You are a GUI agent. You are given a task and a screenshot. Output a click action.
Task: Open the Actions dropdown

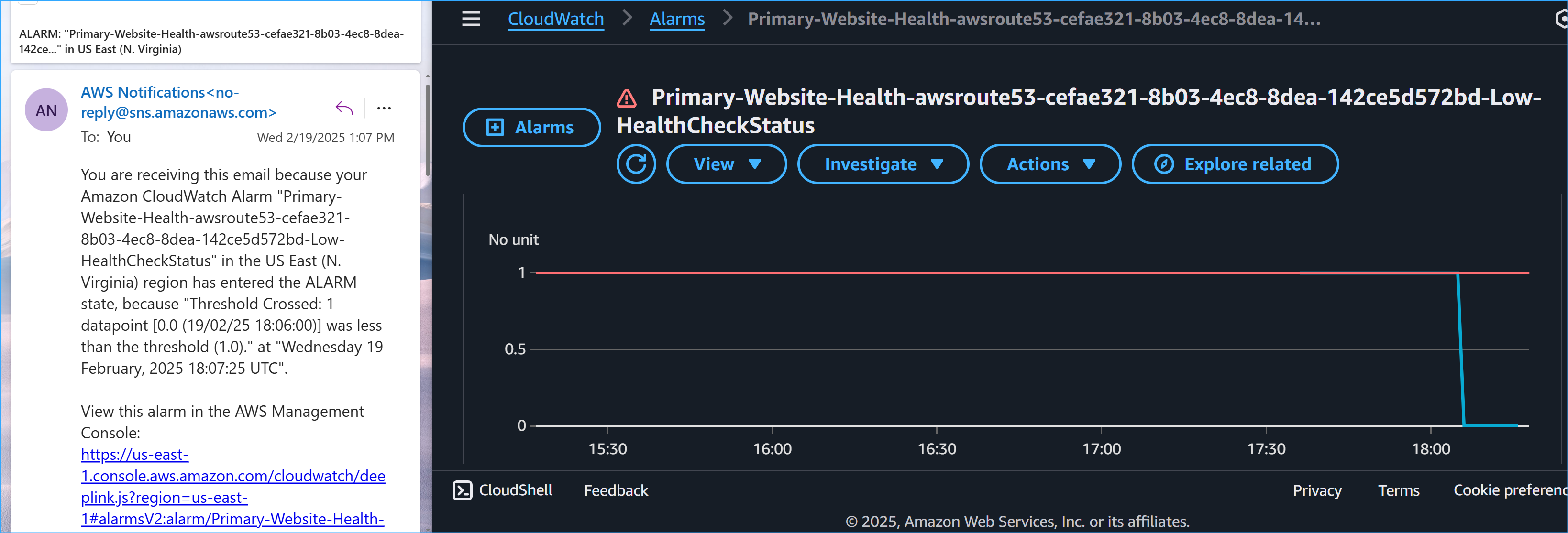coord(1049,163)
